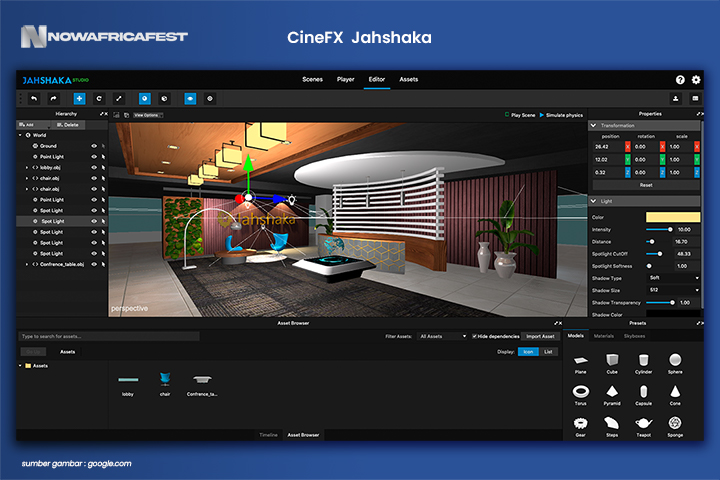Click the Redo arrow in the toolbar
720x480 pixels.
pyautogui.click(x=54, y=98)
